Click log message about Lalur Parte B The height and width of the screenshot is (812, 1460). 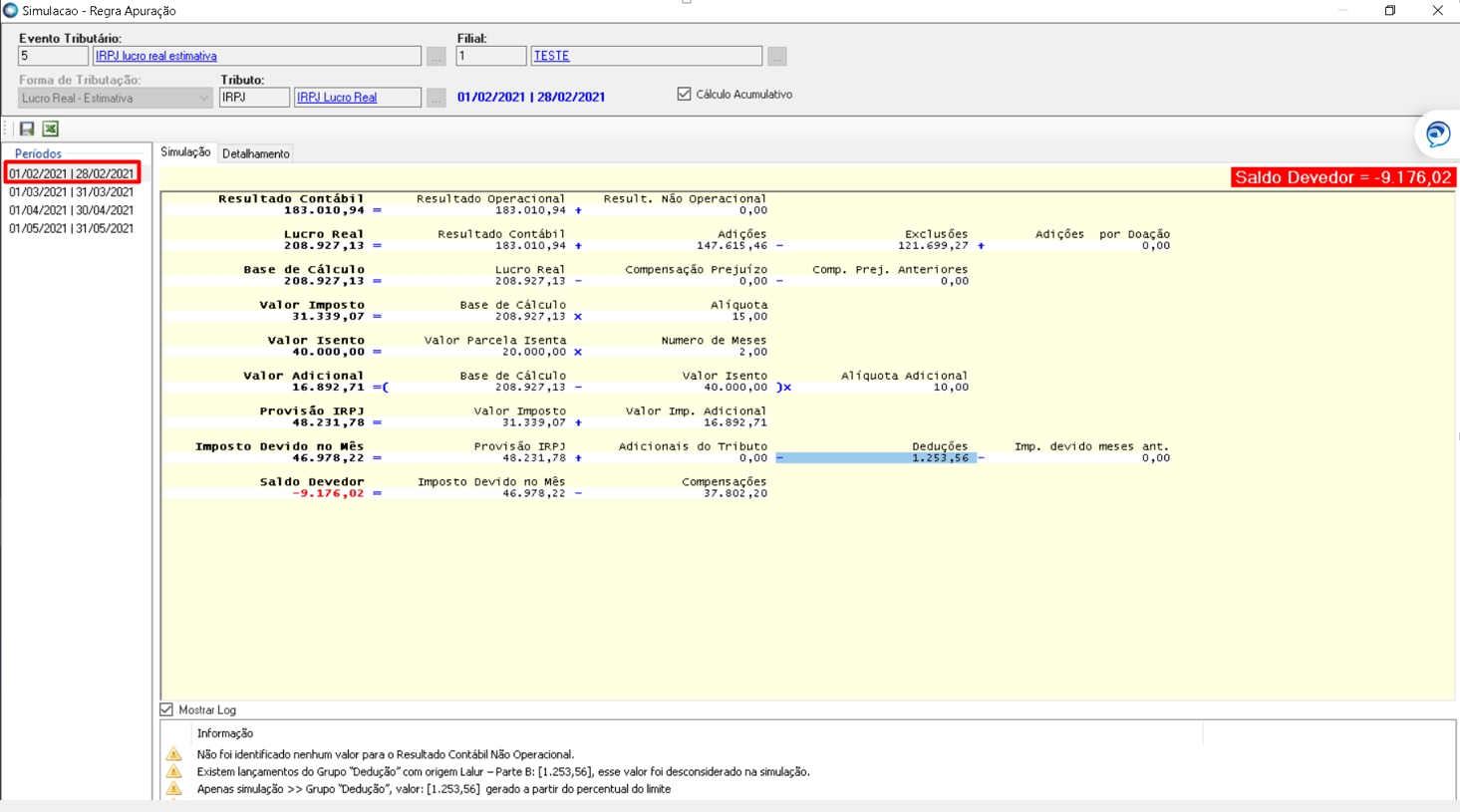tap(503, 771)
